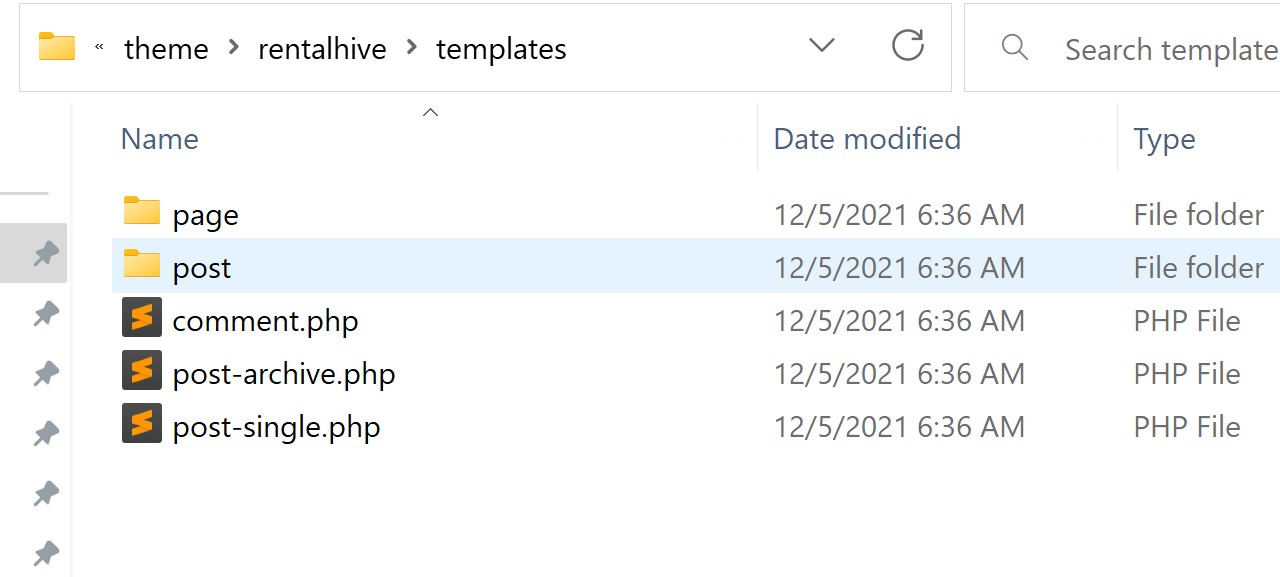Image resolution: width=1280 pixels, height=577 pixels.
Task: Click the refresh icon in address bar
Action: pyautogui.click(x=907, y=45)
